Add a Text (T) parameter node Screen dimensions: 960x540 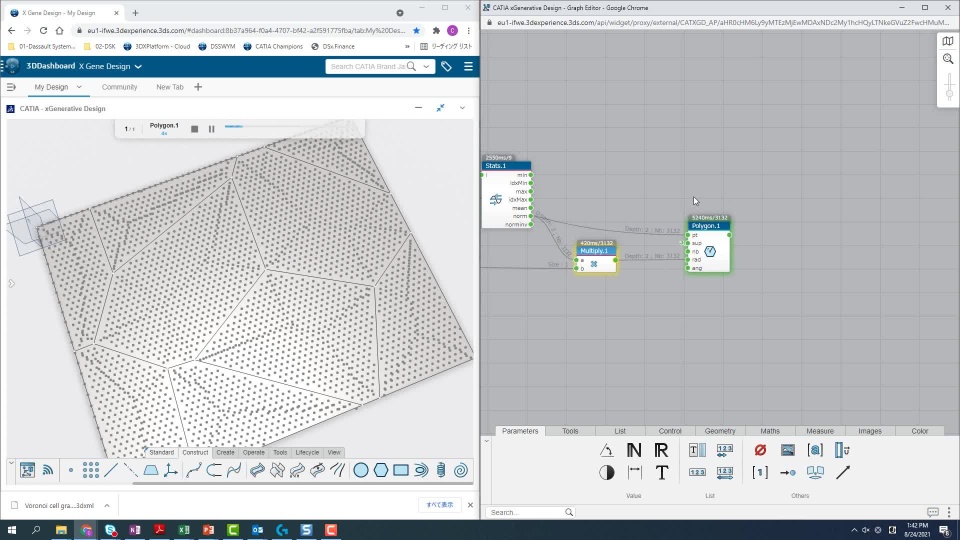coord(662,473)
